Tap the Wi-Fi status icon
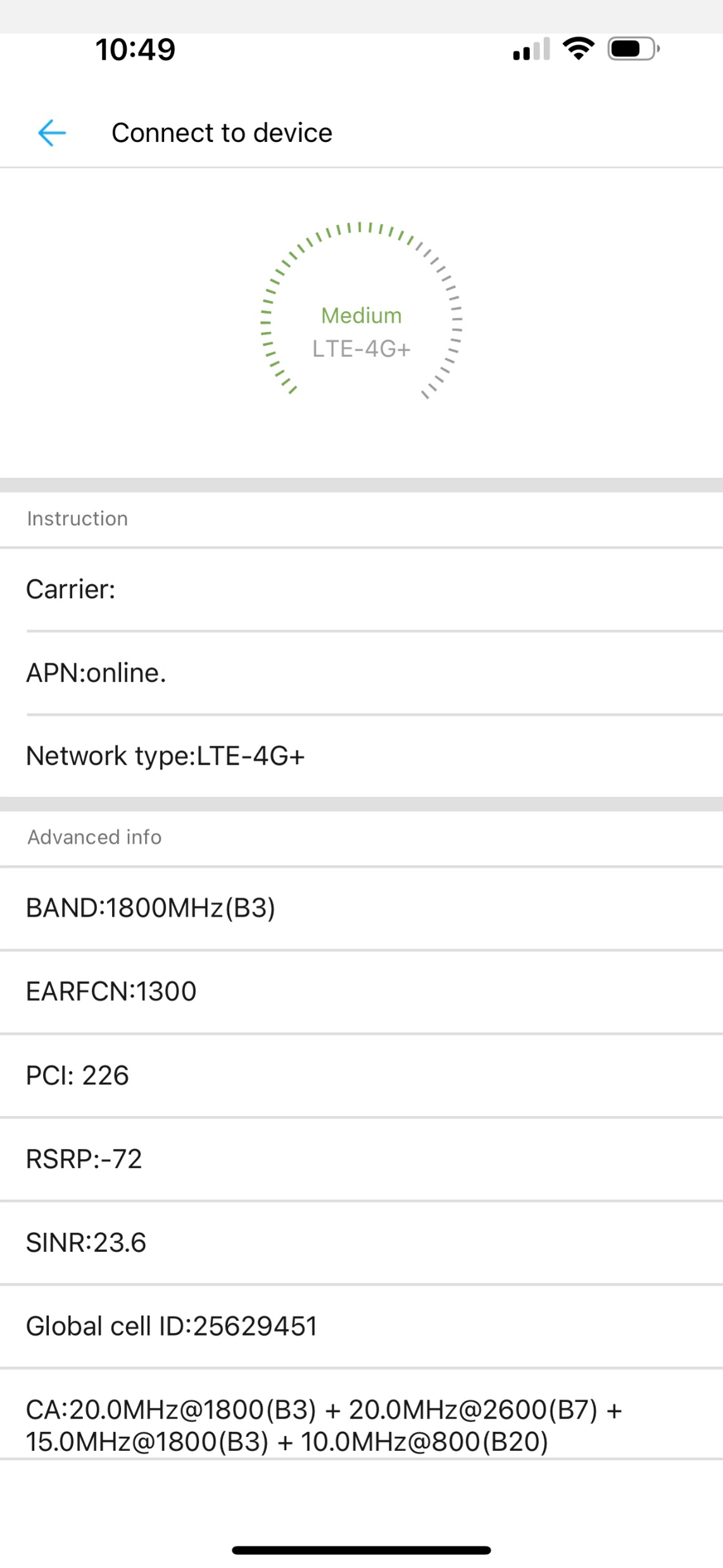This screenshot has height=1568, width=723. pos(578,49)
